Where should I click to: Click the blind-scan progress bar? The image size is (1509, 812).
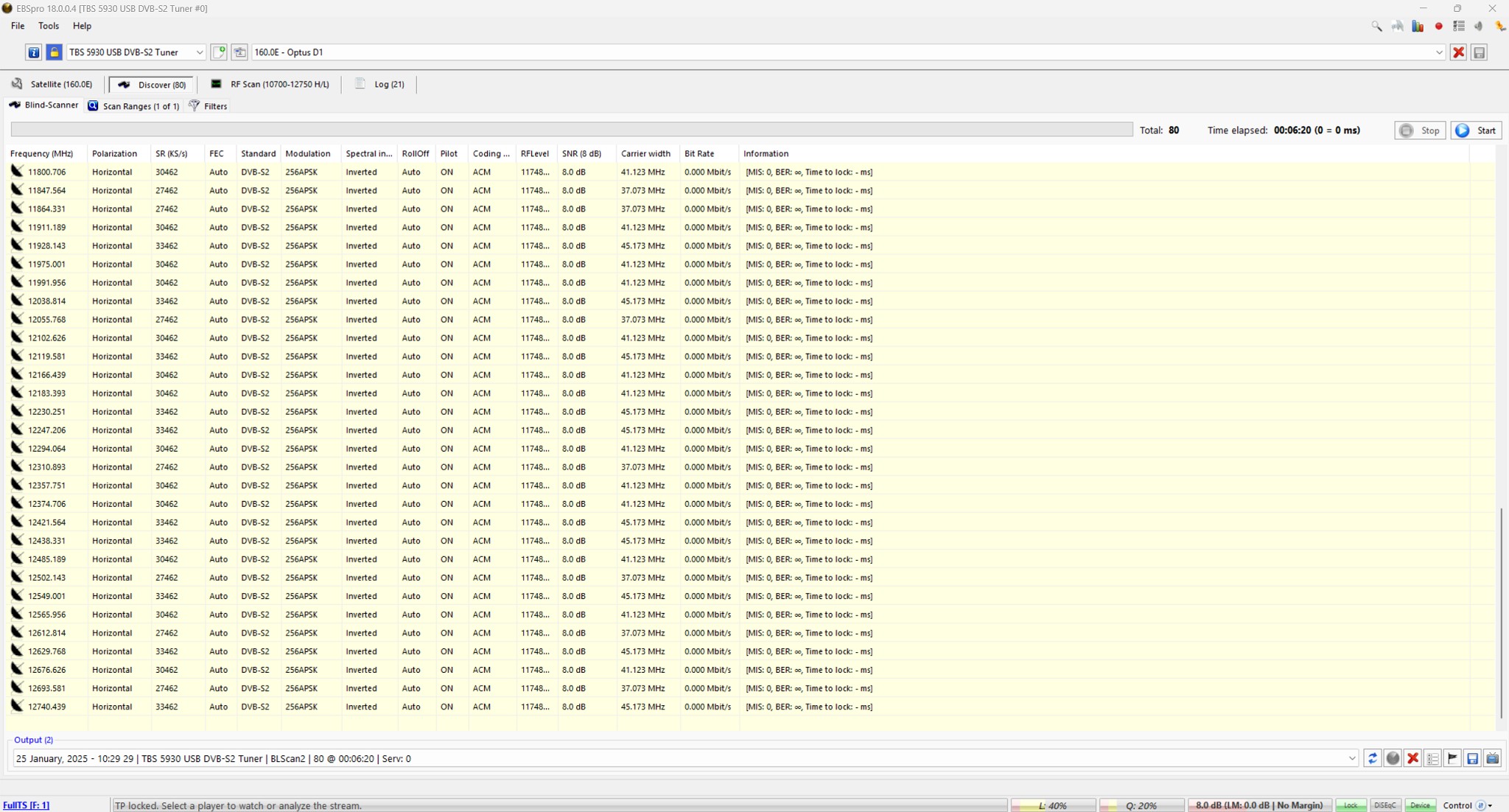[571, 130]
